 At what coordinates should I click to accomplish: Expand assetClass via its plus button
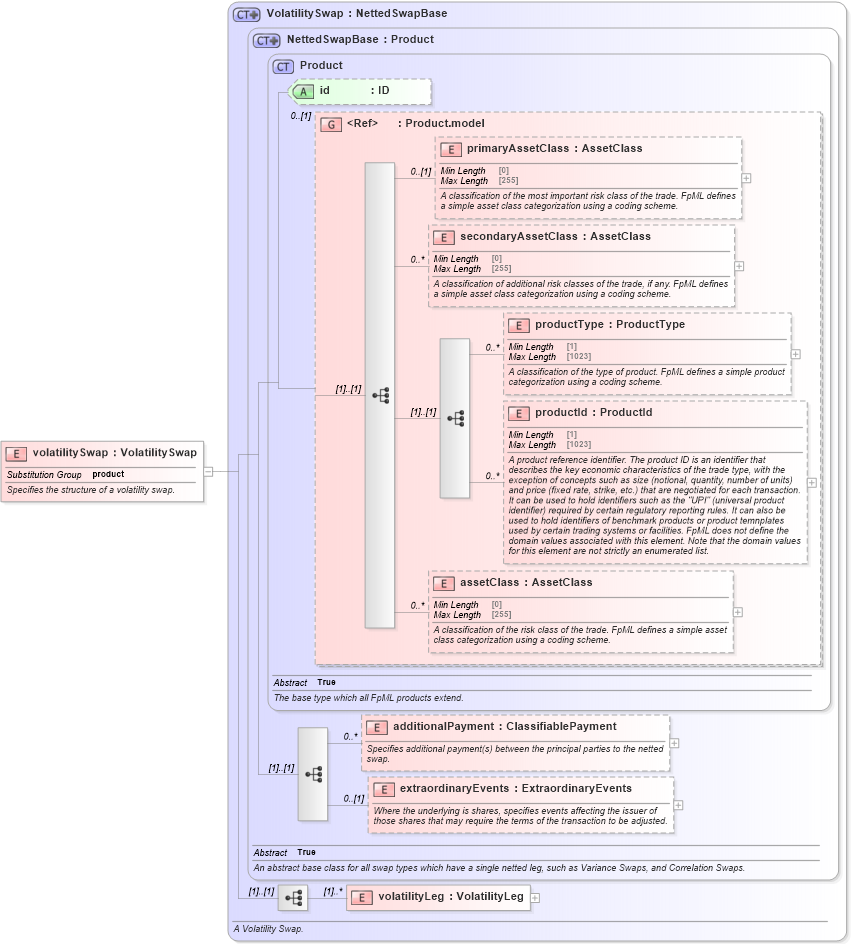point(737,610)
